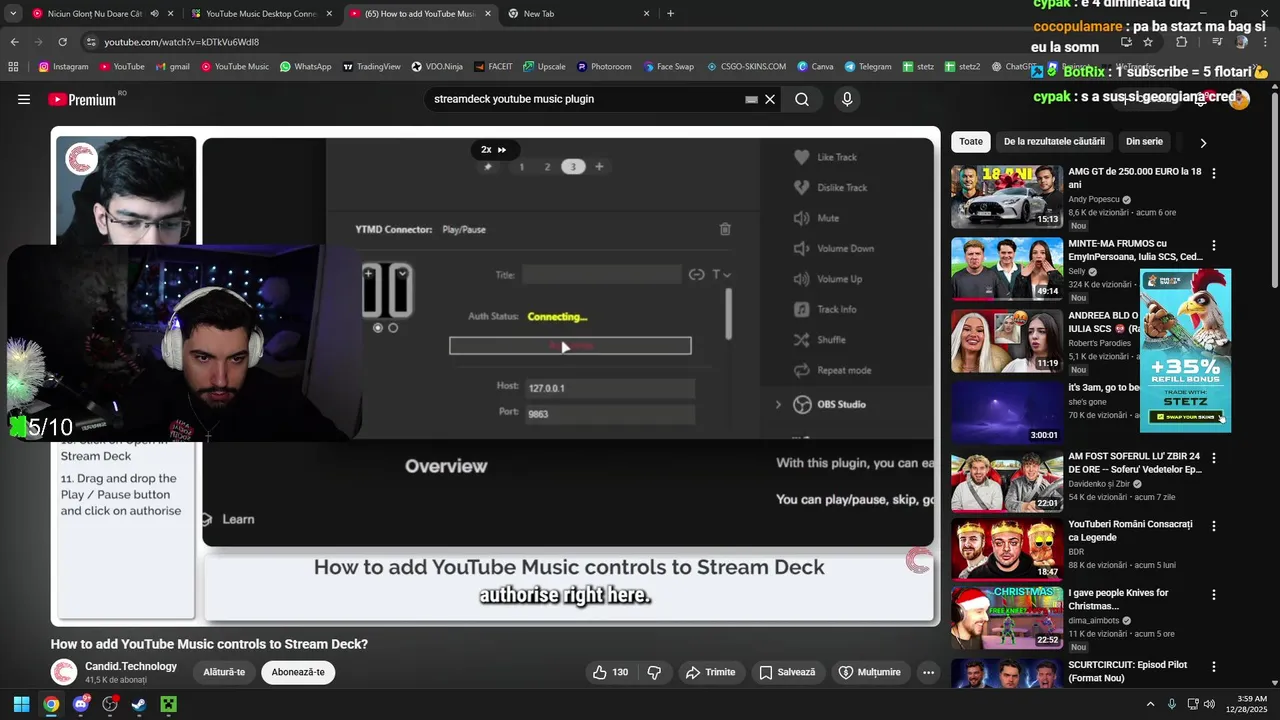Open volume tray icon
This screenshot has height=720, width=1280.
tap(1209, 704)
